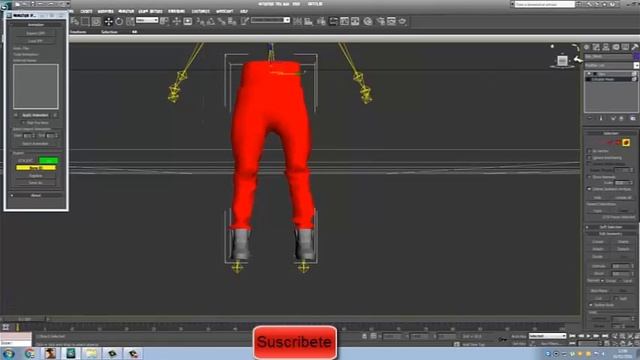640x360 pixels.
Task: Open the Motion command panel tab
Action: [616, 47]
